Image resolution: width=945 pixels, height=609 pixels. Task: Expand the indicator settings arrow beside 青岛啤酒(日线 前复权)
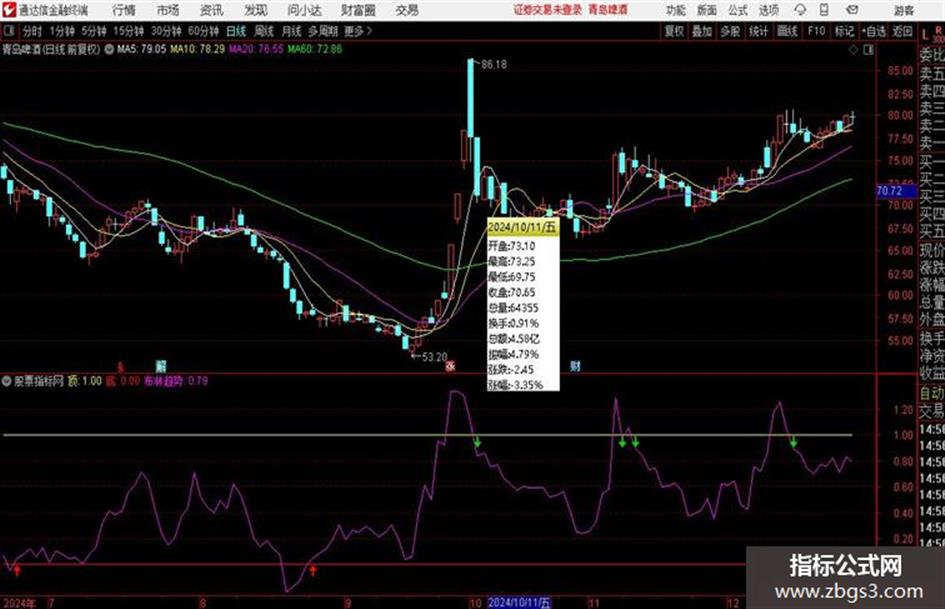pos(109,49)
